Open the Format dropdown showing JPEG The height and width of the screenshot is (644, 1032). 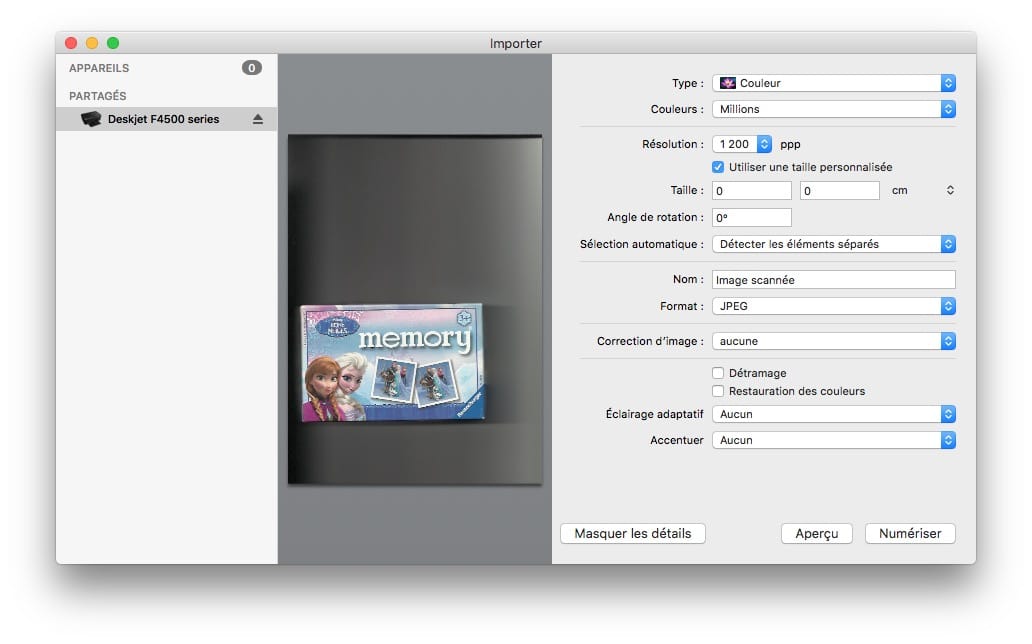point(833,306)
